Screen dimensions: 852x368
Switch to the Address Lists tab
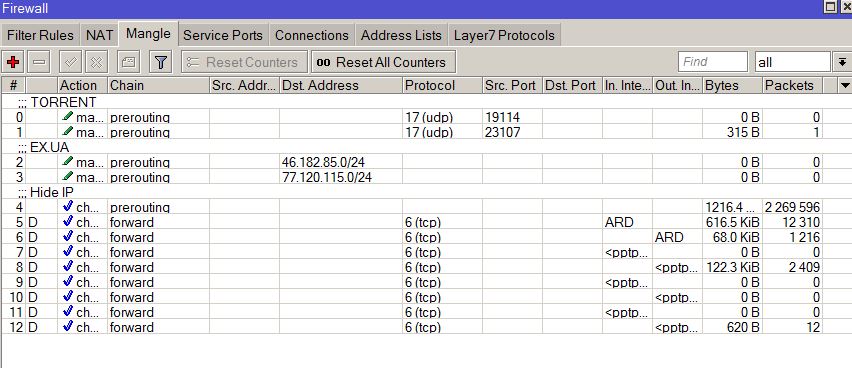click(401, 35)
